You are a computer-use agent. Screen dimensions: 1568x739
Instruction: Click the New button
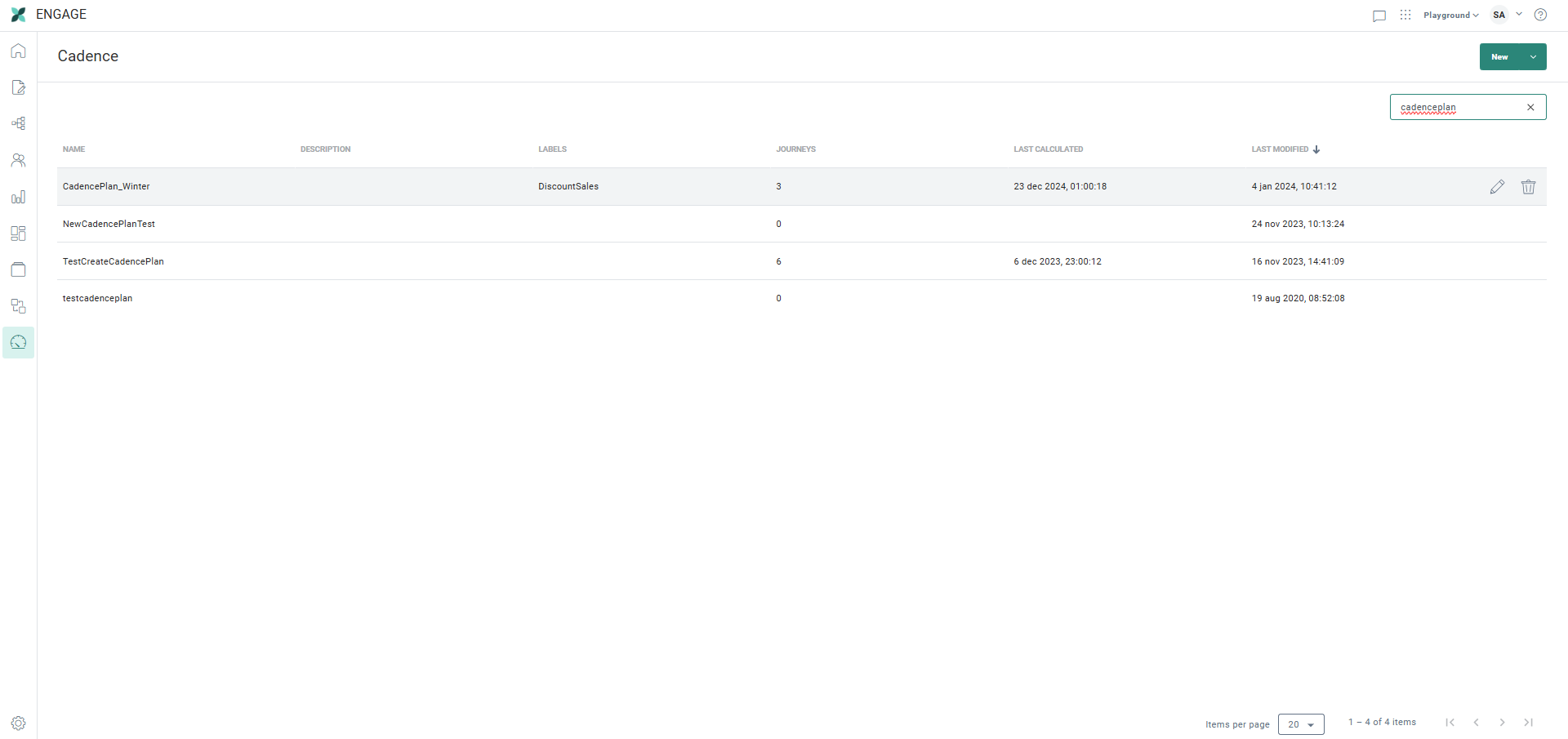[1499, 57]
